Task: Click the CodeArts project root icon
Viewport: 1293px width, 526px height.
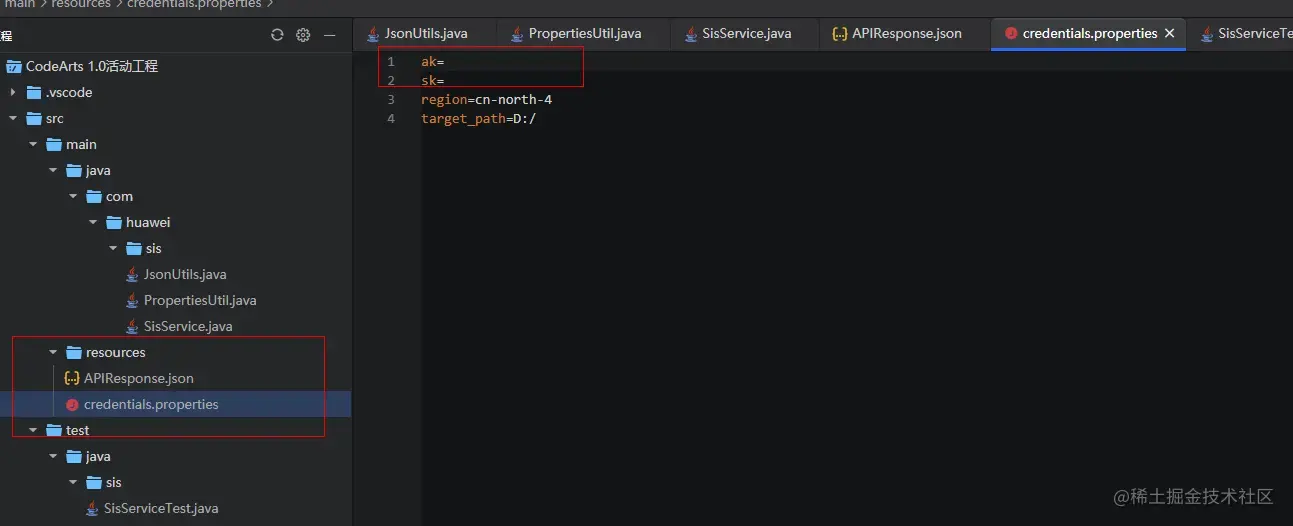Action: click(14, 67)
